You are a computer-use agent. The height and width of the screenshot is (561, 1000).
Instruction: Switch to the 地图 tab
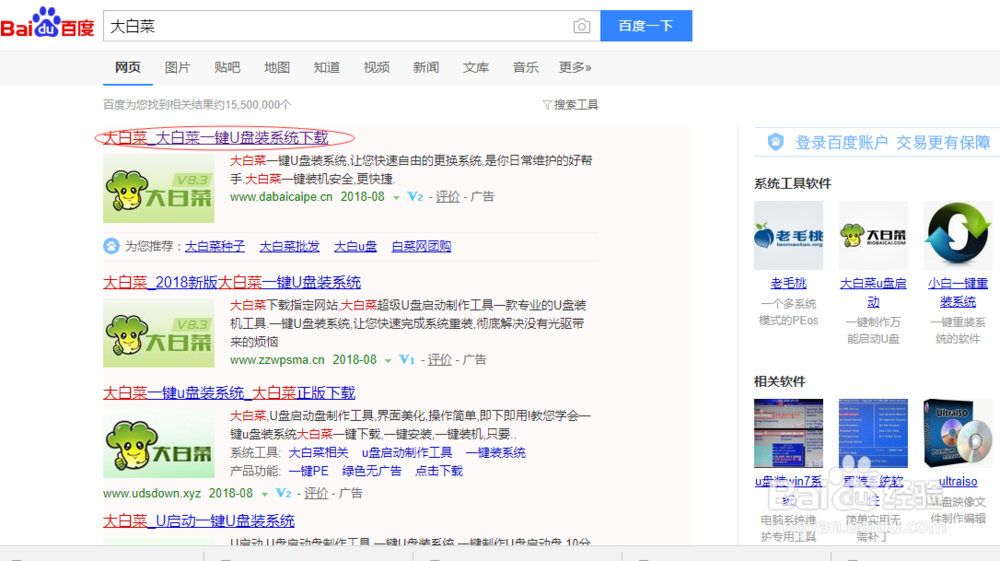tap(277, 68)
